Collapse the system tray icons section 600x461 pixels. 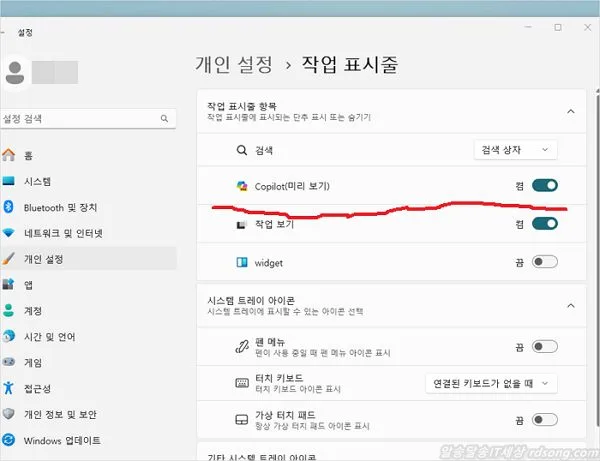point(570,305)
